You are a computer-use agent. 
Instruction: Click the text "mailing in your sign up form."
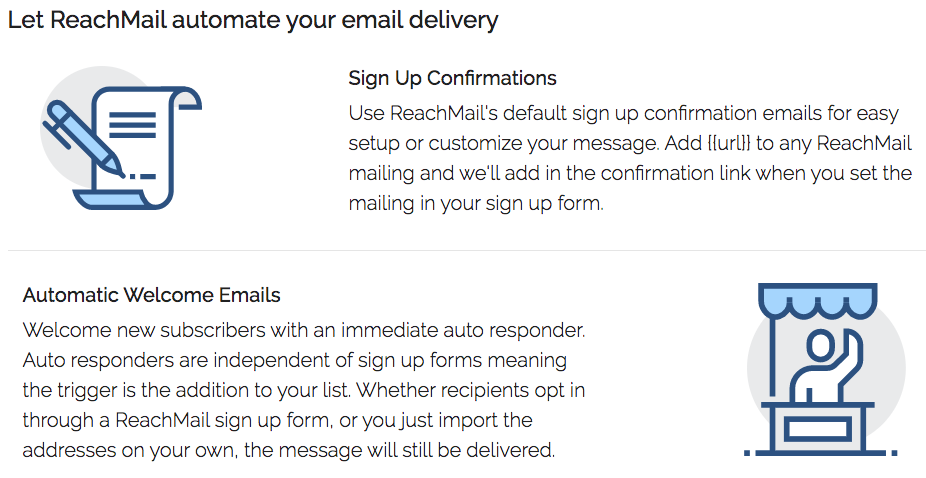pyautogui.click(x=476, y=204)
